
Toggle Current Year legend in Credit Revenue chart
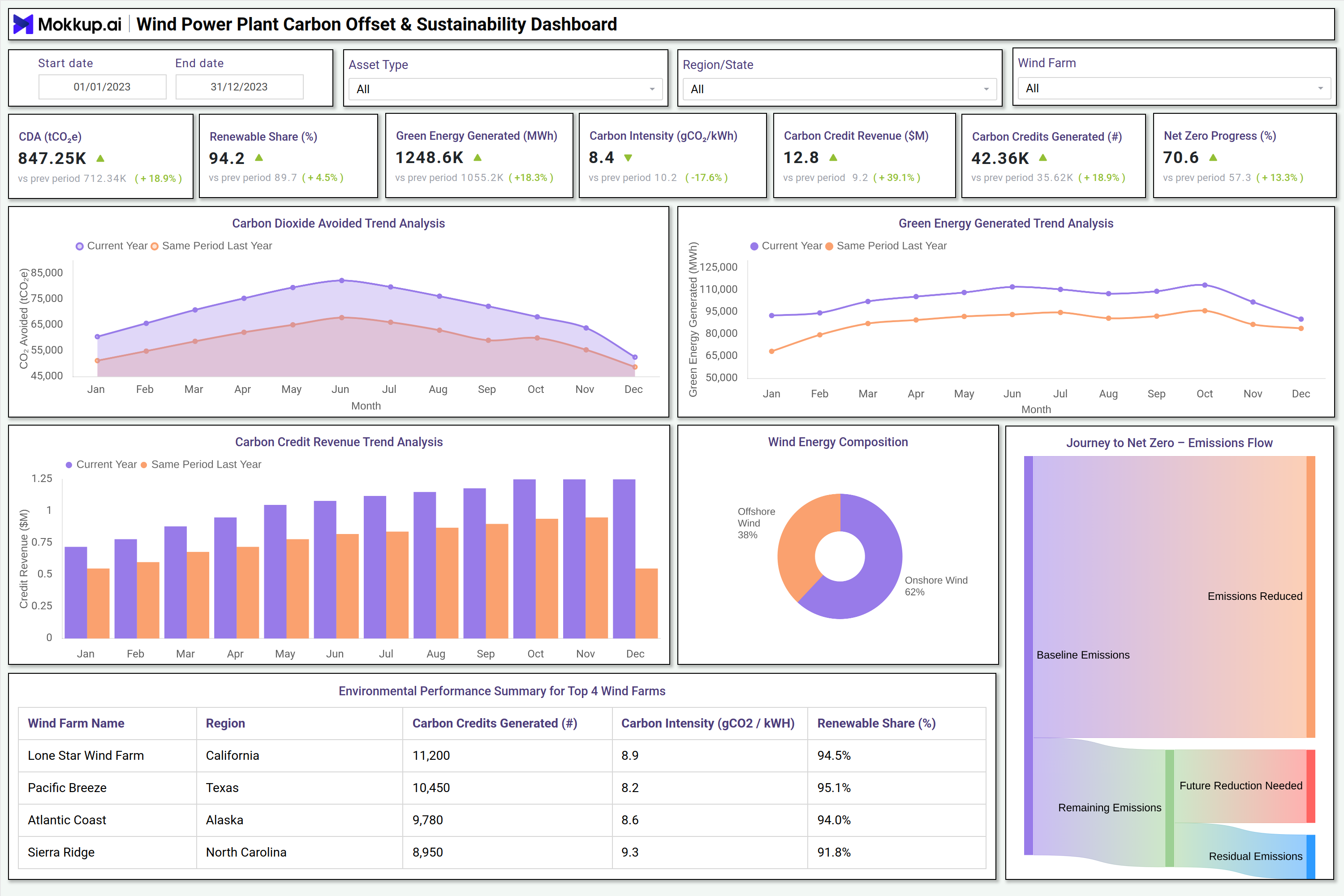click(x=101, y=465)
